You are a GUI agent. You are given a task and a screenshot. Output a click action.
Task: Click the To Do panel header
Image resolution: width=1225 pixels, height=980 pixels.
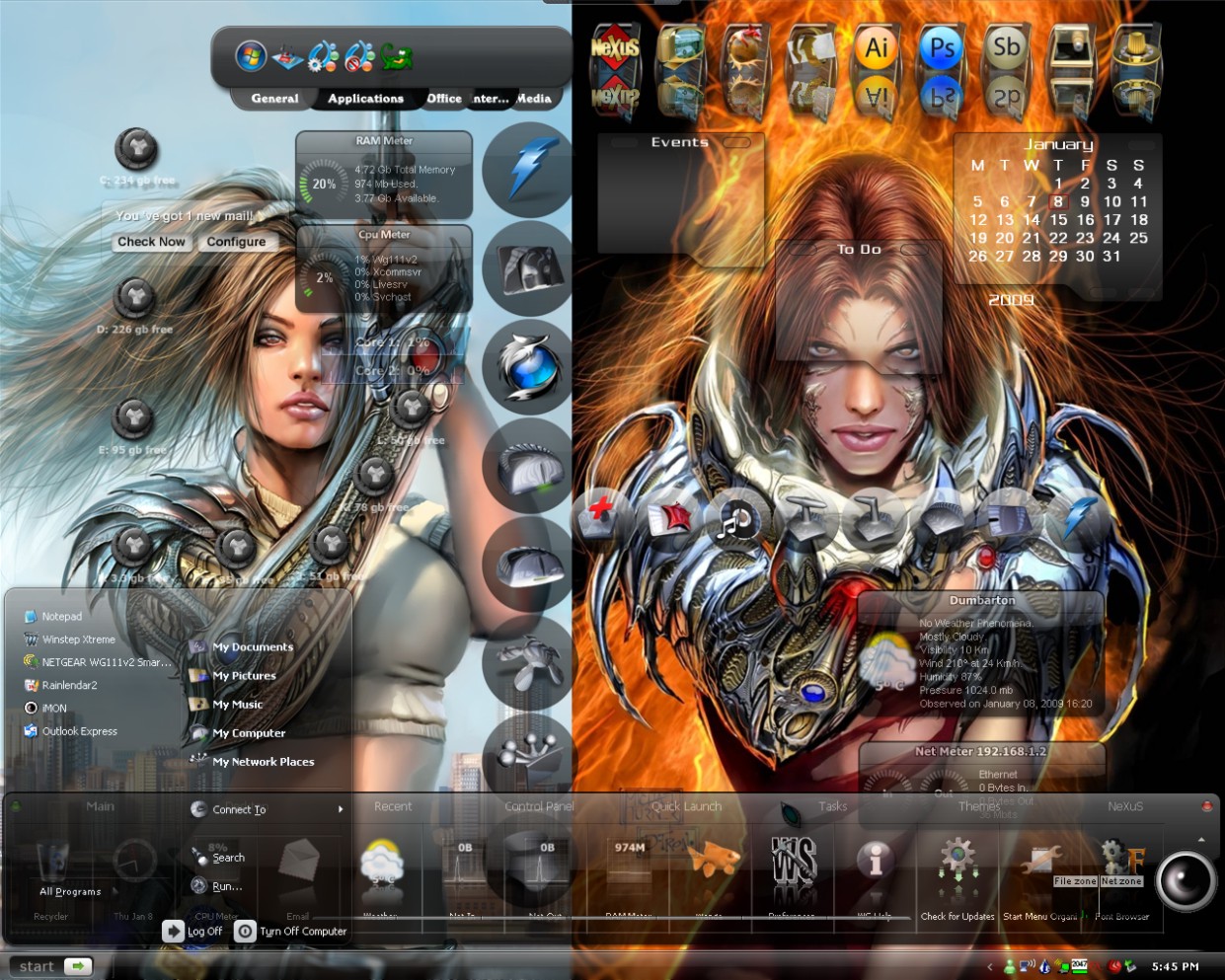click(859, 250)
